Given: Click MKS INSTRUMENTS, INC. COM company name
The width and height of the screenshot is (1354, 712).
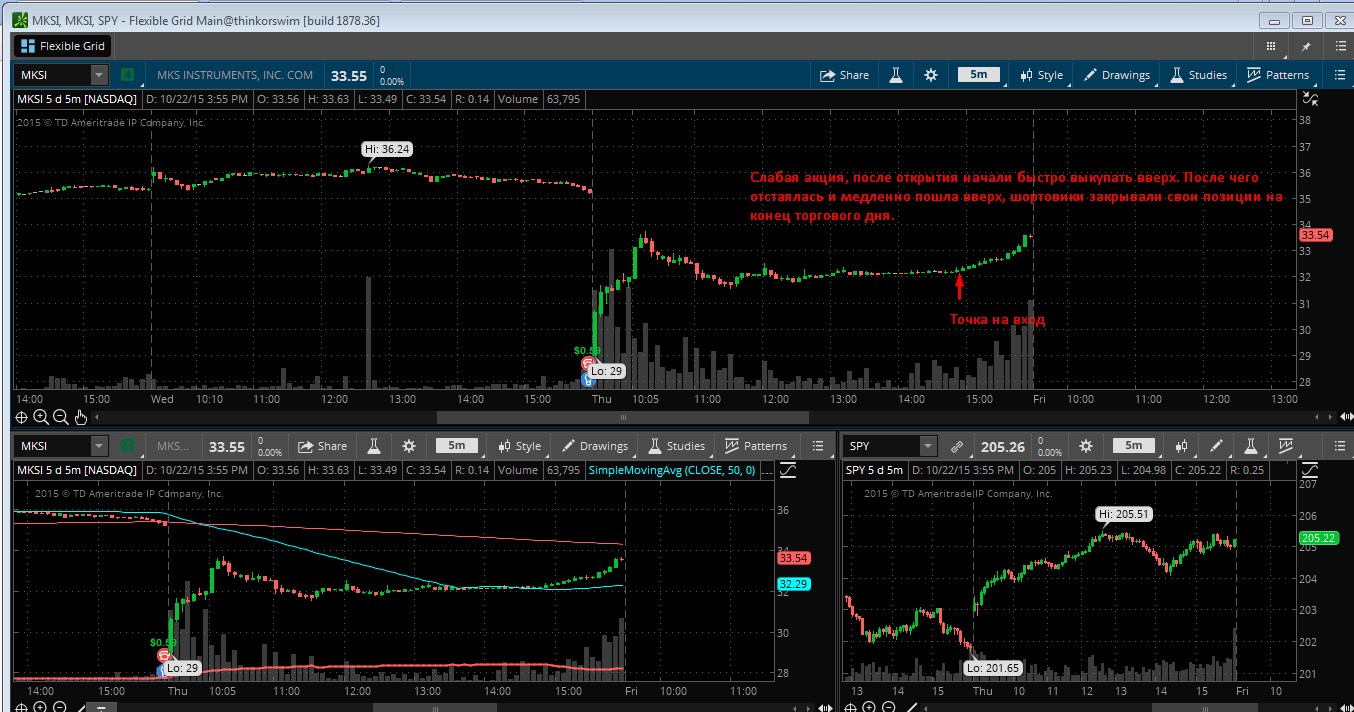Looking at the screenshot, I should coord(235,75).
